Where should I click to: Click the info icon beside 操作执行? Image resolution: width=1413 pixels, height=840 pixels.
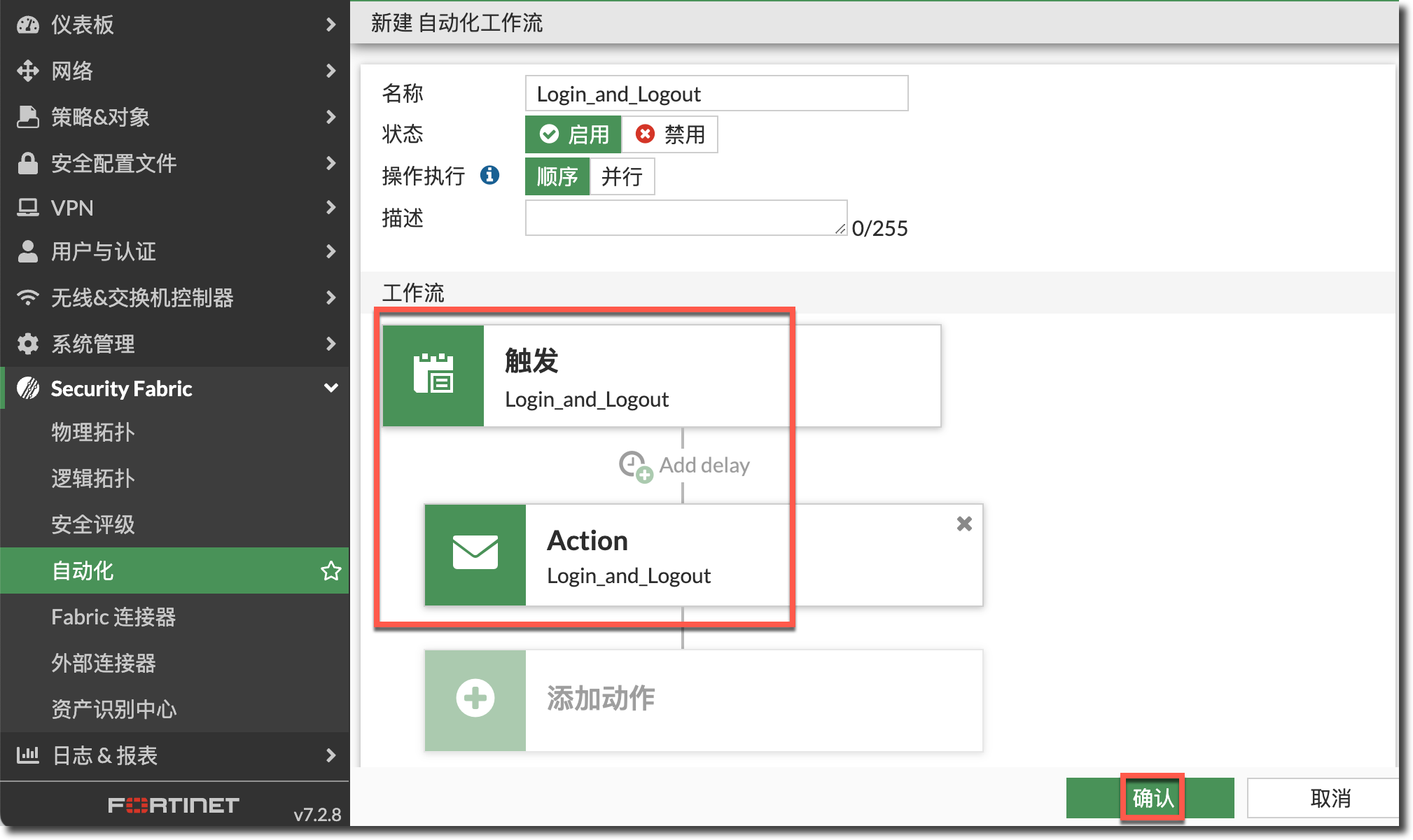tap(489, 175)
